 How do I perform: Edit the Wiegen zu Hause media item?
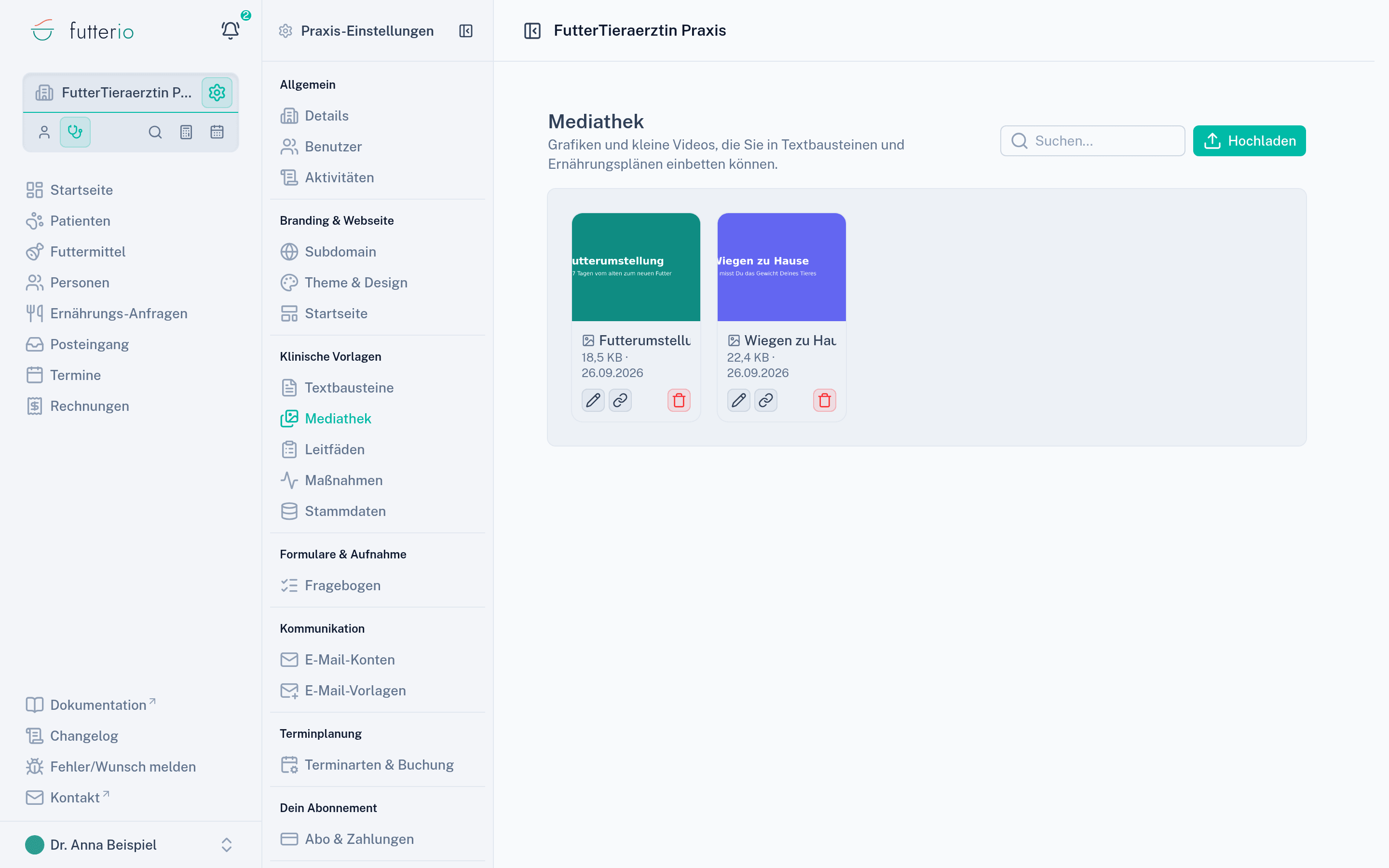(x=739, y=400)
